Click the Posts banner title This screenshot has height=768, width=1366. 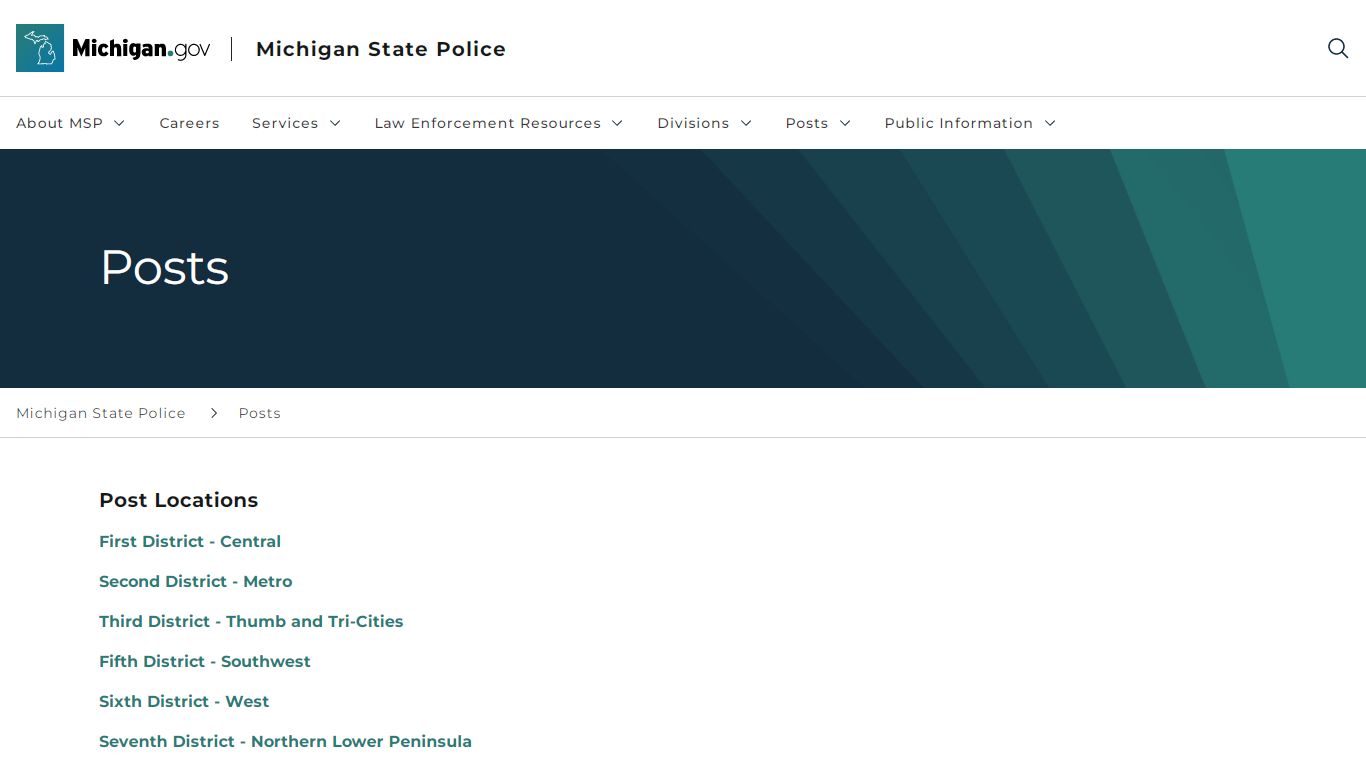pyautogui.click(x=165, y=268)
